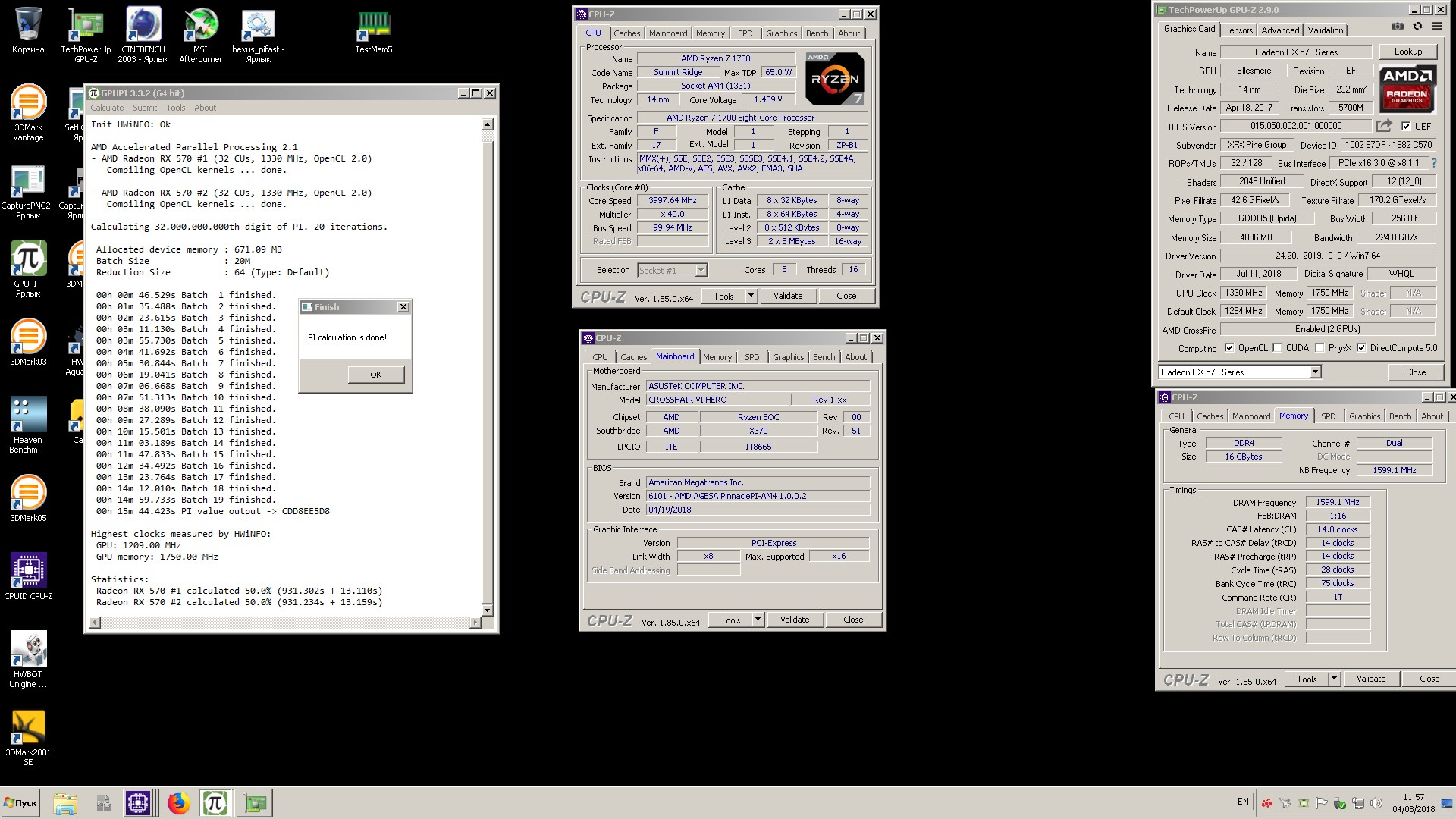Image resolution: width=1456 pixels, height=819 pixels.
Task: Open CapturePNG2 desktop shortcut
Action: pyautogui.click(x=27, y=191)
